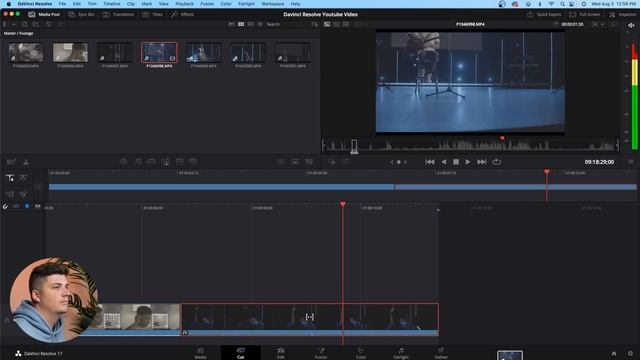Open the media pool sort options

[x=314, y=24]
